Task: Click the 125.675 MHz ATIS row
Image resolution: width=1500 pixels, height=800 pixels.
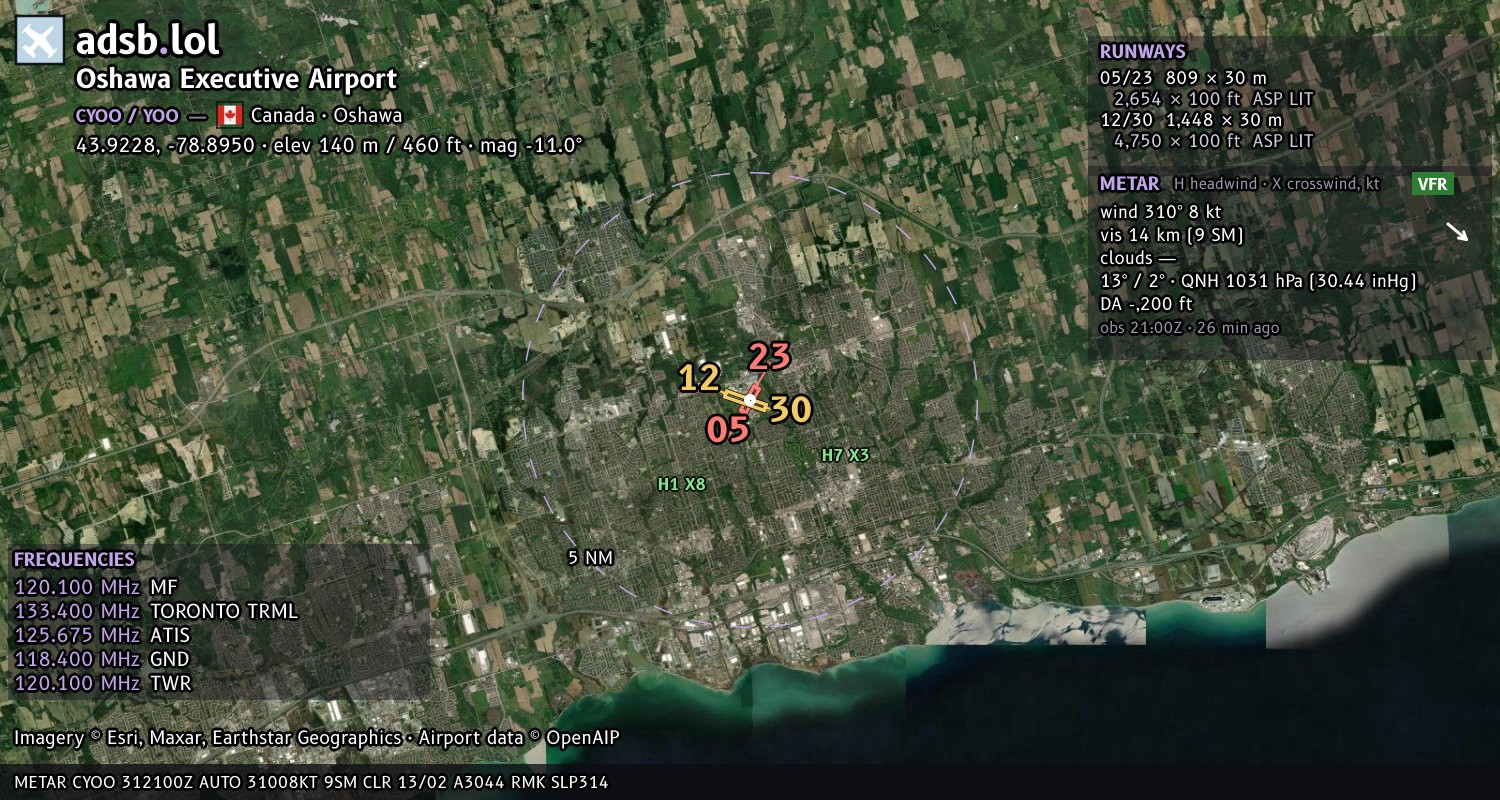Action: pyautogui.click(x=102, y=635)
